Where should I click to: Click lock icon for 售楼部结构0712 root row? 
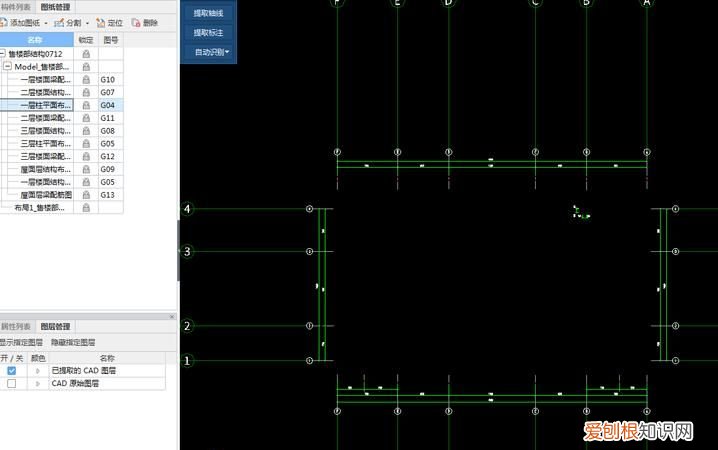87,53
